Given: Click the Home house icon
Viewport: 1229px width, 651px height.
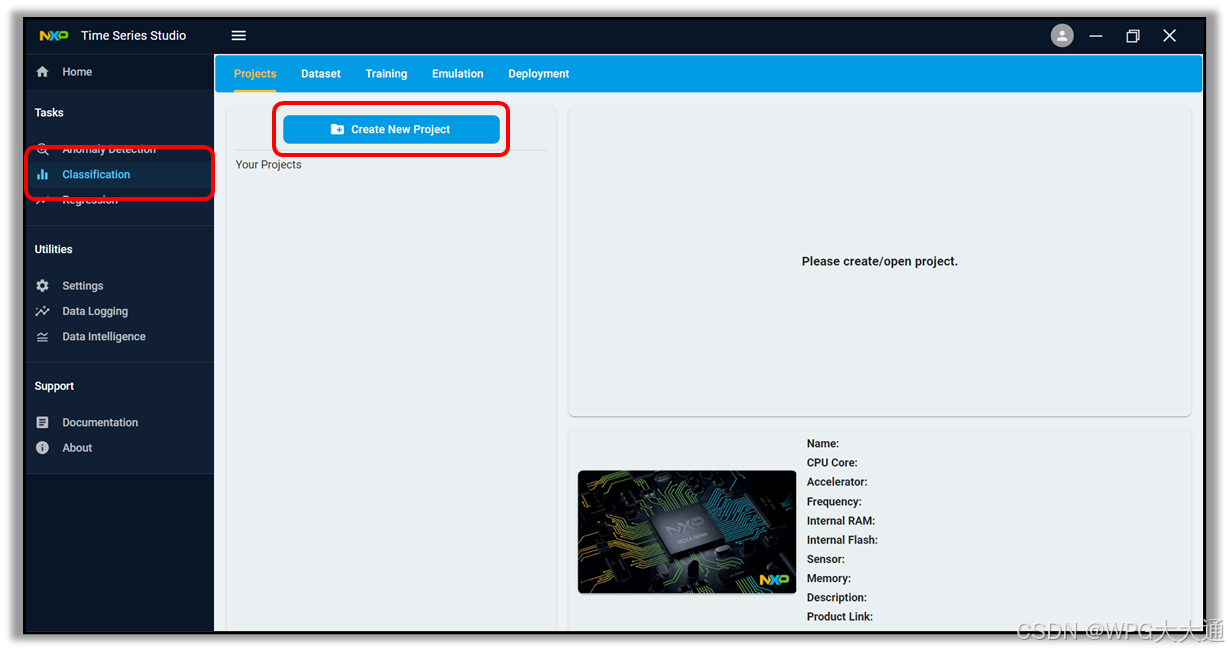Looking at the screenshot, I should [42, 72].
